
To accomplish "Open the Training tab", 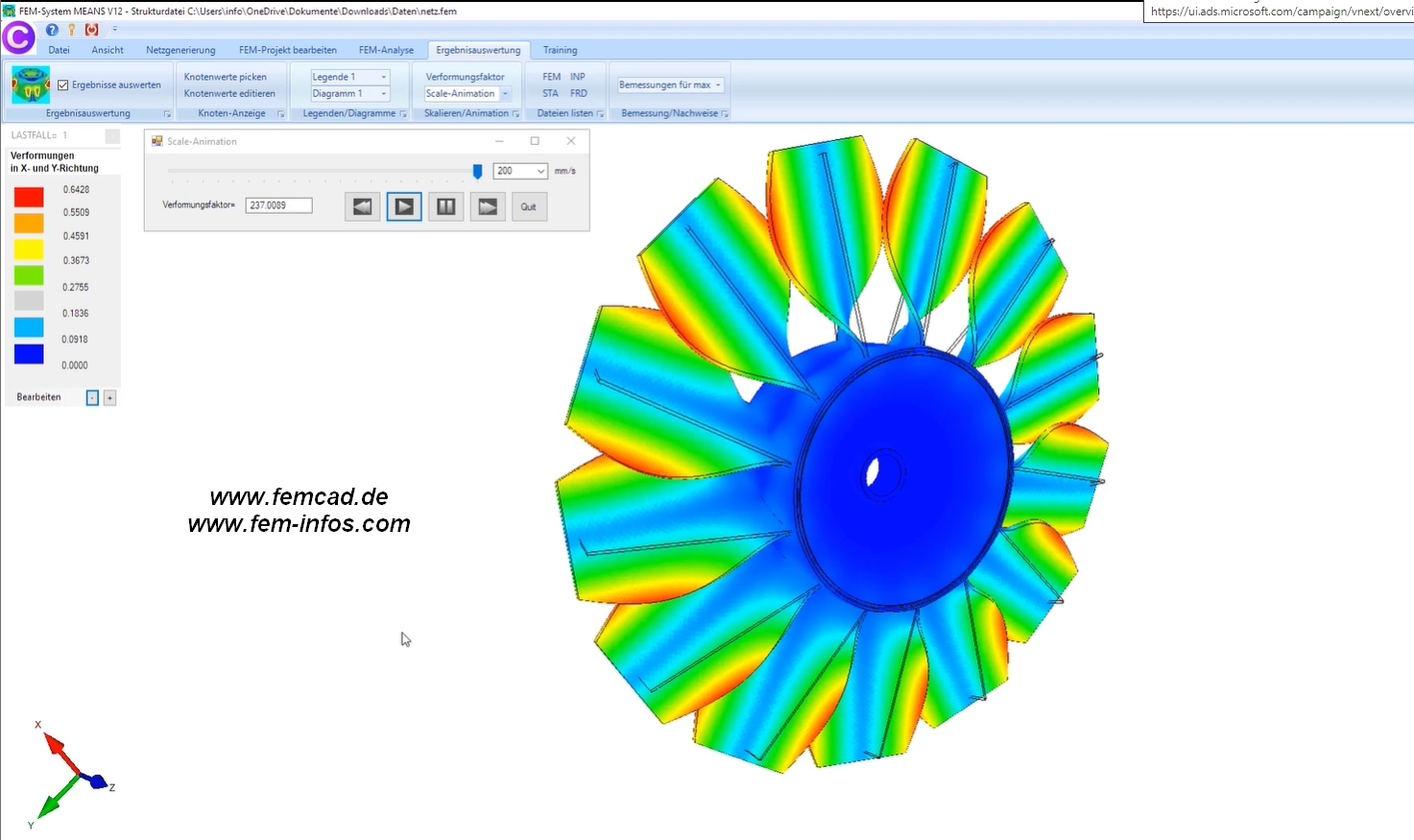I will [x=560, y=50].
